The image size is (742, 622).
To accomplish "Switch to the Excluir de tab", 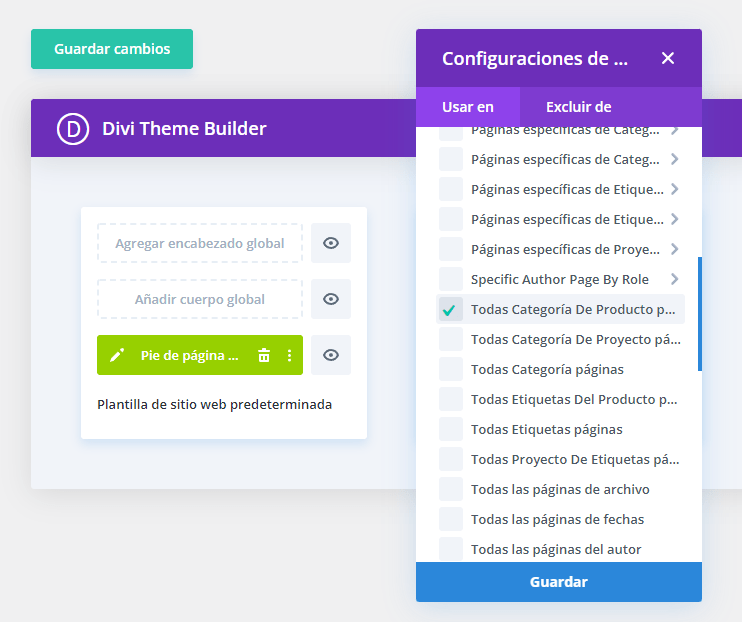I will 578,107.
